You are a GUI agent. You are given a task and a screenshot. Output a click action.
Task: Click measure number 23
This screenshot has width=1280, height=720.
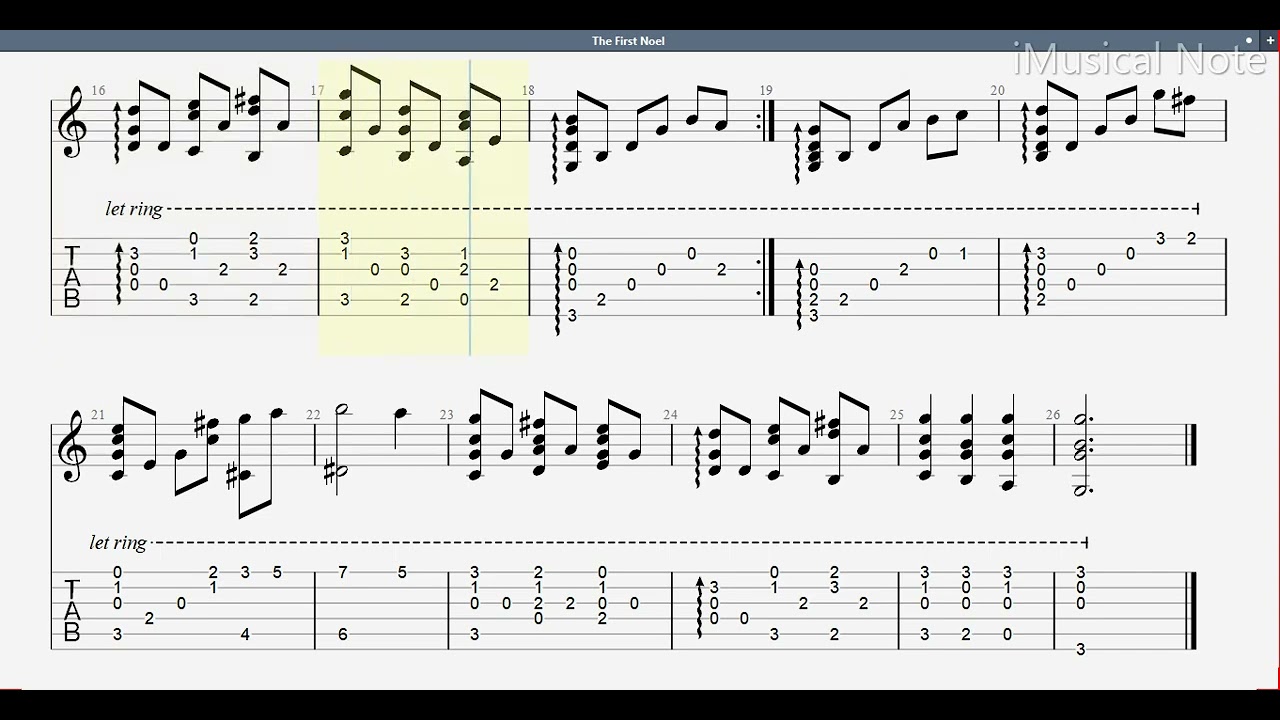tap(446, 415)
